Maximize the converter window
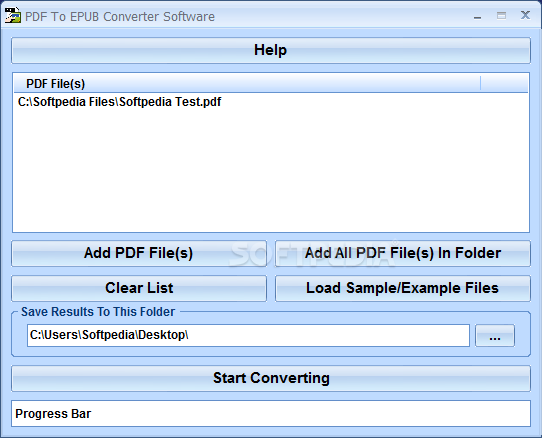This screenshot has width=542, height=438. [x=501, y=16]
